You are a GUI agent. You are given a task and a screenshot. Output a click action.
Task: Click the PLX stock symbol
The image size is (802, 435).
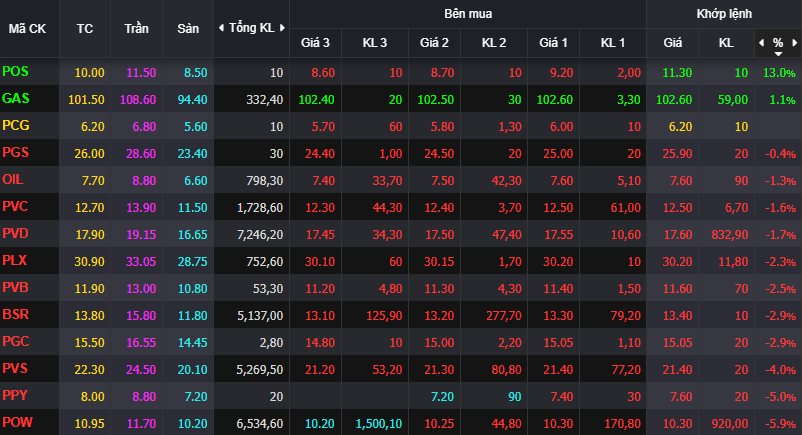(x=16, y=261)
